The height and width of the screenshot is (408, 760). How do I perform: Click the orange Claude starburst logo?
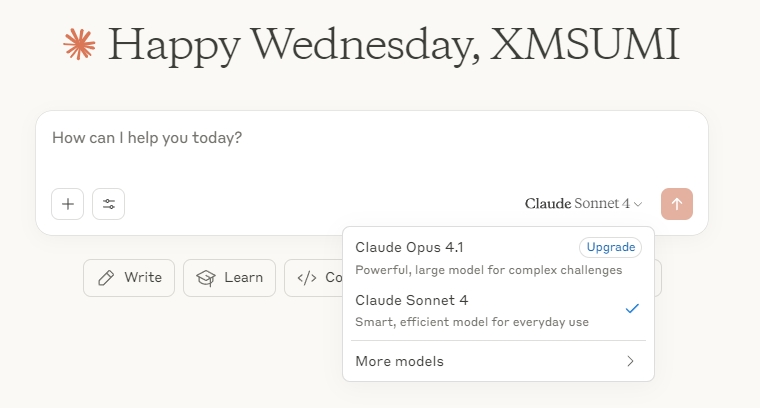(79, 45)
